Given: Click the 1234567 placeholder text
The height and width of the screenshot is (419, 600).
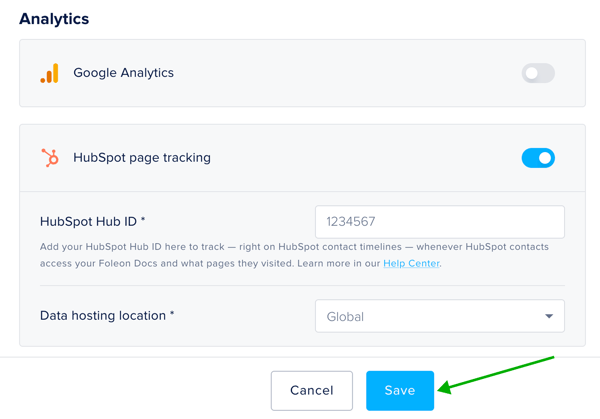Looking at the screenshot, I should [x=350, y=222].
